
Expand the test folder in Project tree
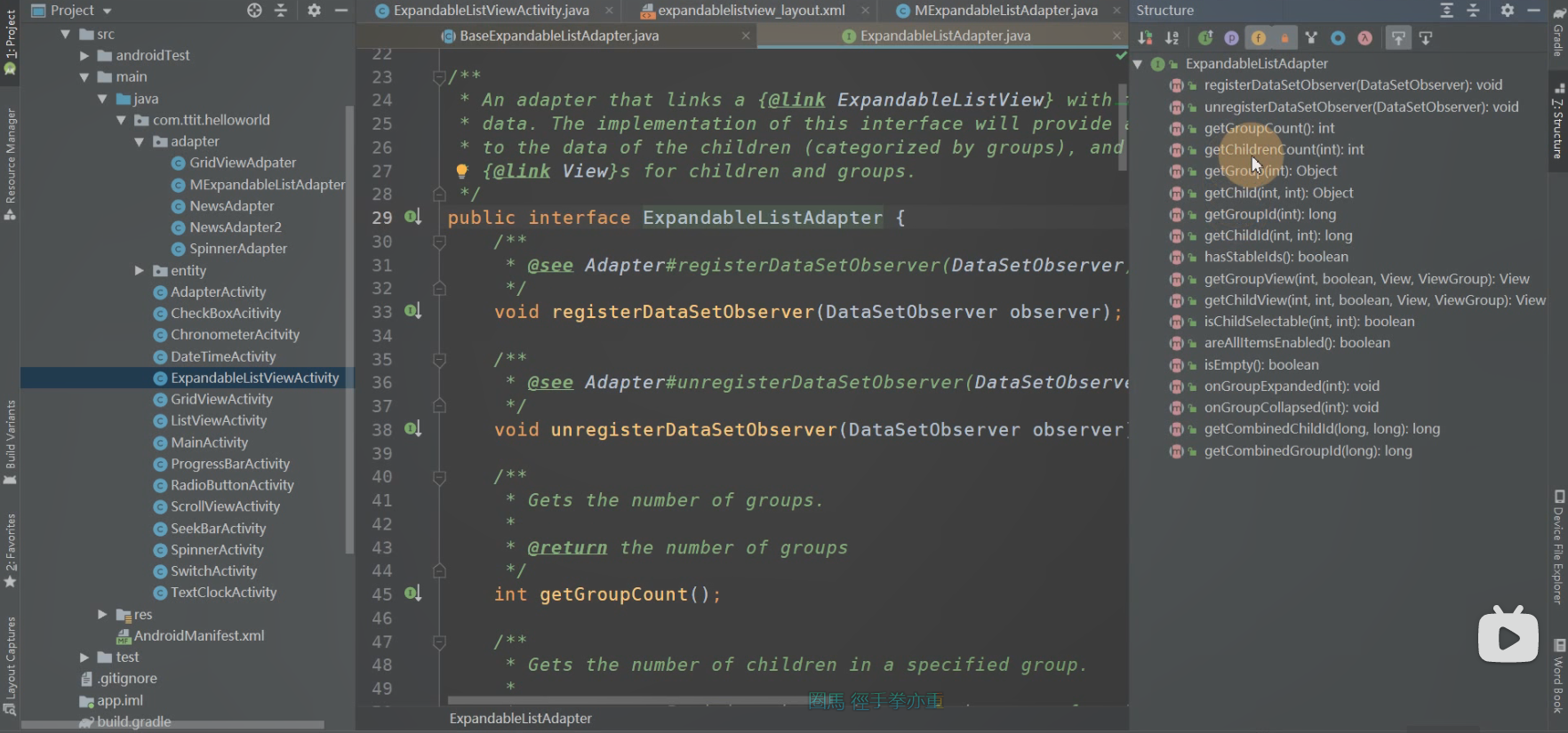pyautogui.click(x=84, y=657)
